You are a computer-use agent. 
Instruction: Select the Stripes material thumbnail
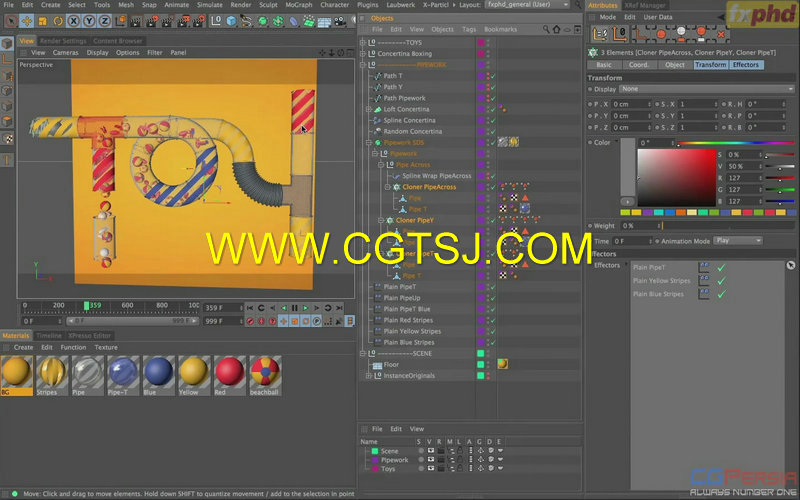point(52,376)
